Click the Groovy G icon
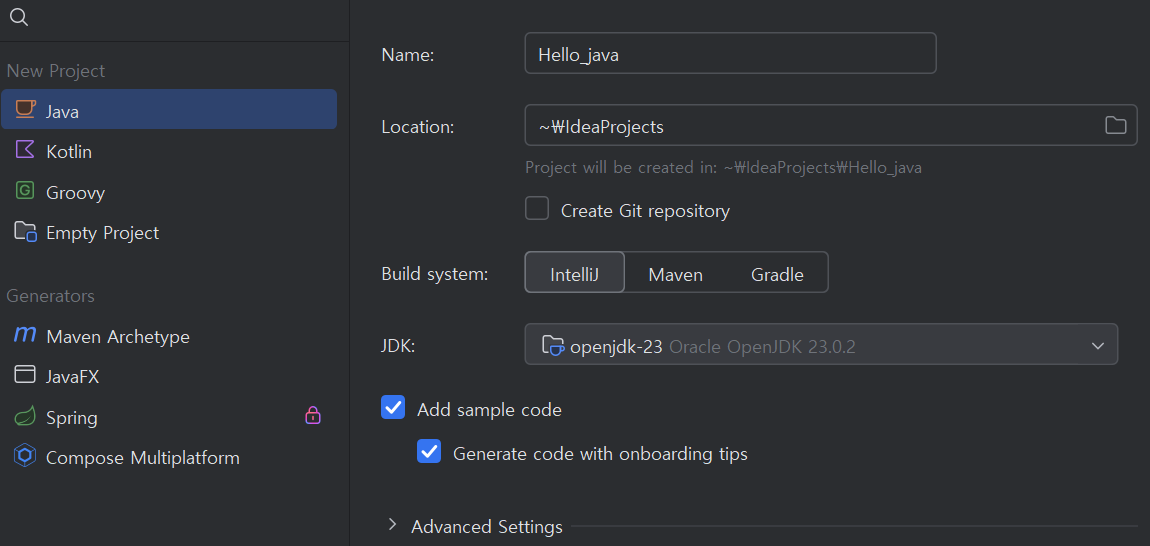This screenshot has height=546, width=1150. click(x=25, y=191)
